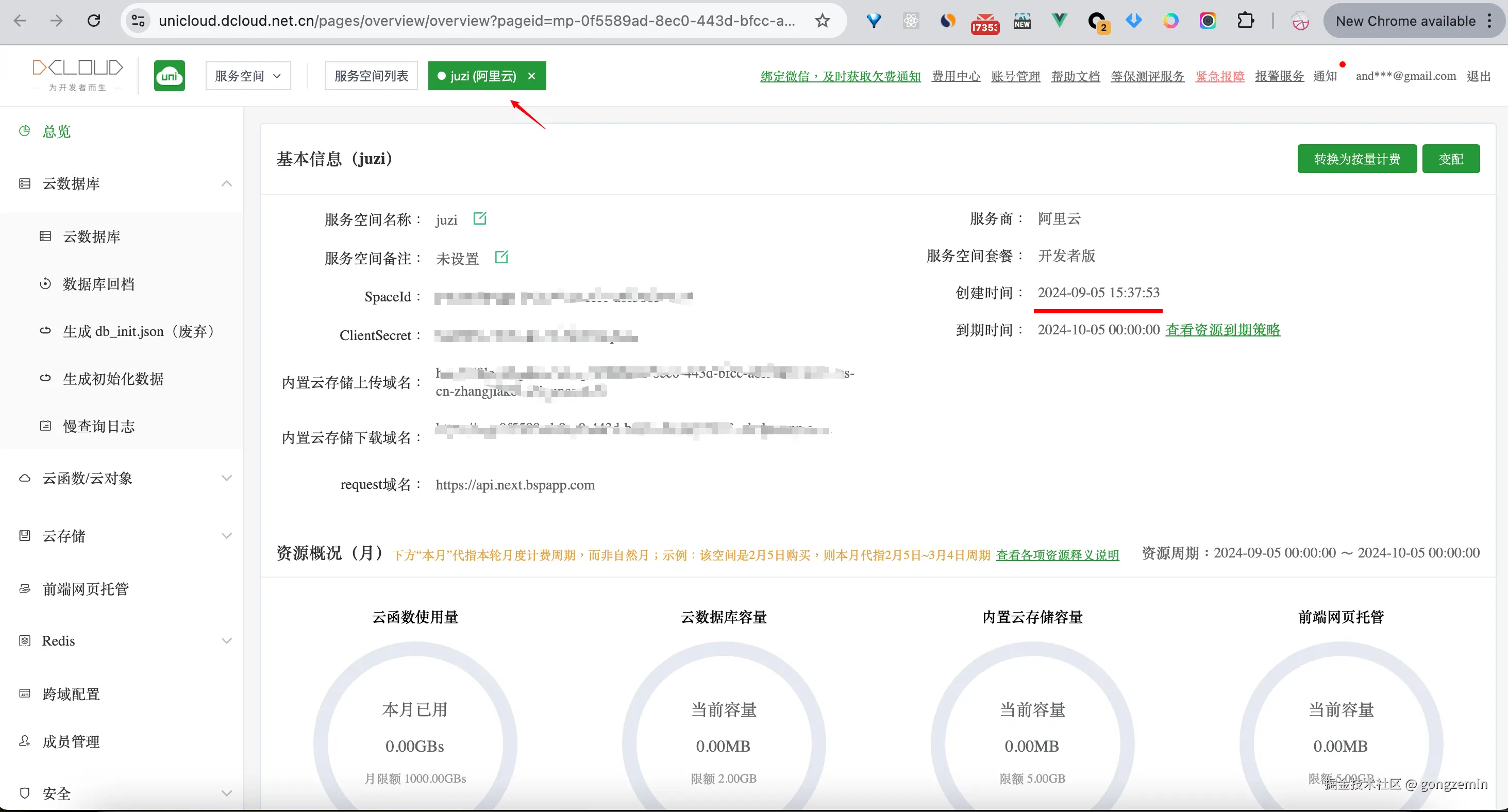Viewport: 1508px width, 812px height.
Task: Close the juzi (阿里云) tab
Action: (531, 76)
